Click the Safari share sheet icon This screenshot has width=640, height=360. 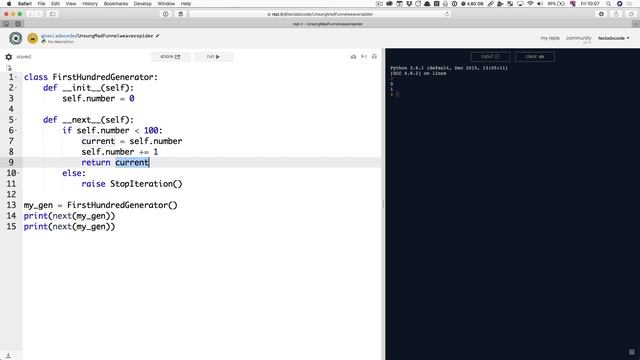[616, 14]
